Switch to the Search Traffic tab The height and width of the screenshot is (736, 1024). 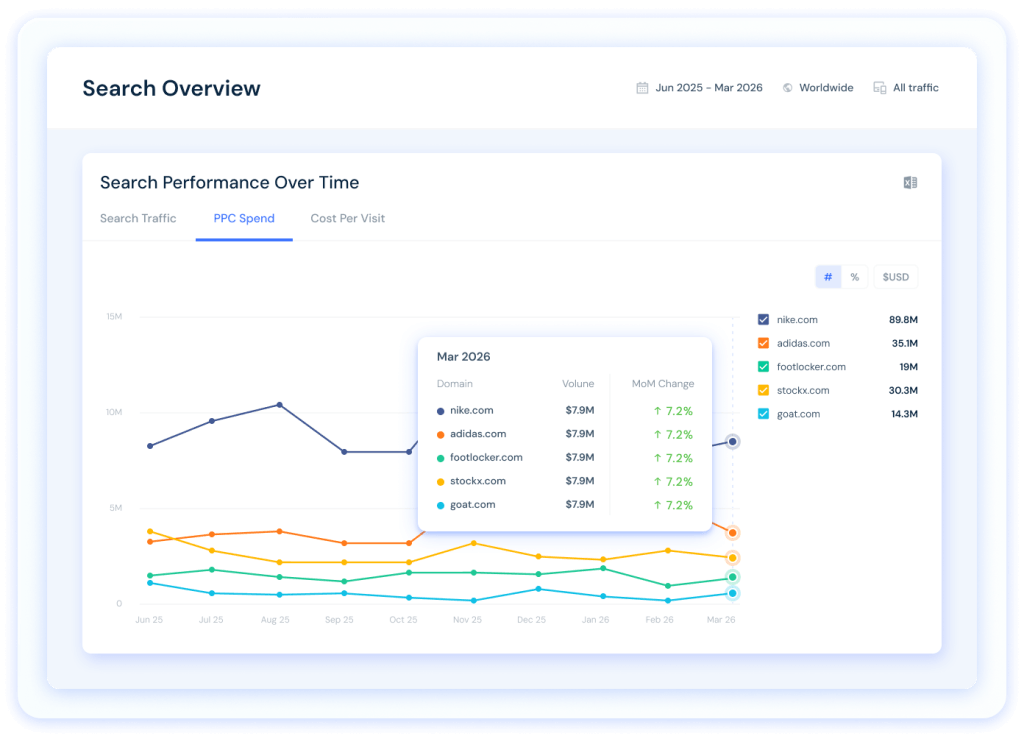pos(138,218)
